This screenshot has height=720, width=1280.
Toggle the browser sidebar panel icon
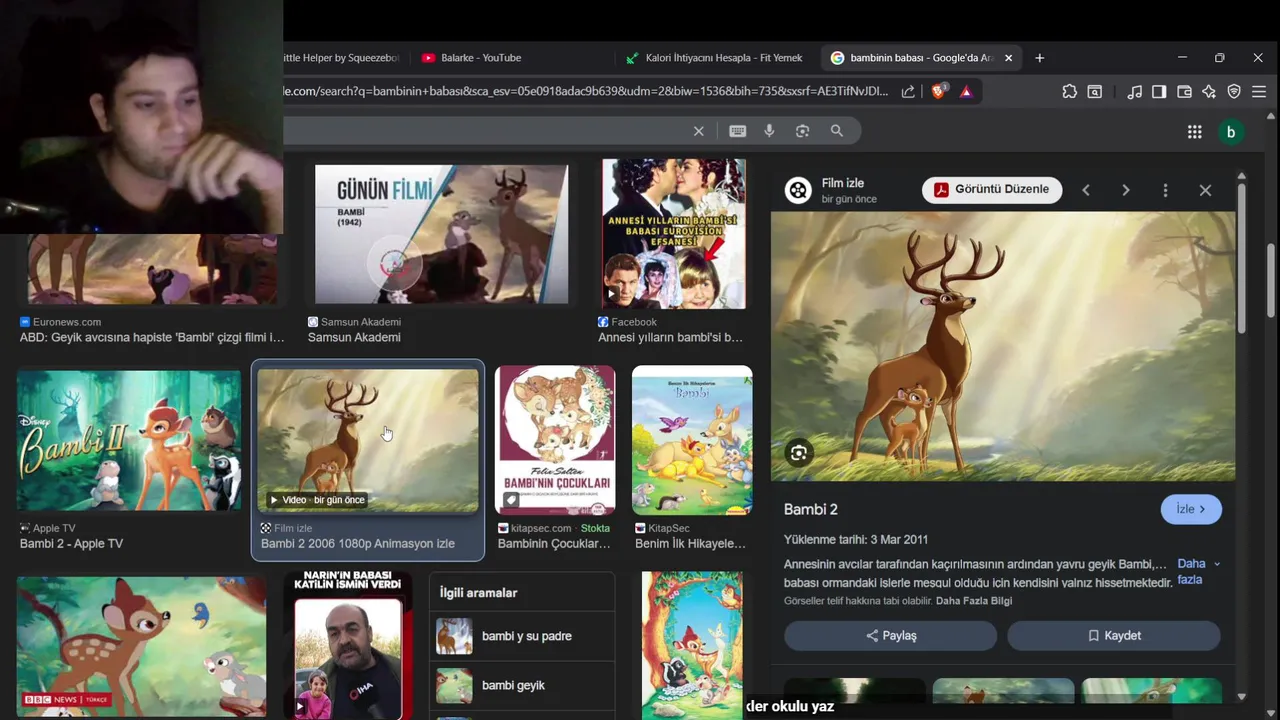[x=1159, y=91]
